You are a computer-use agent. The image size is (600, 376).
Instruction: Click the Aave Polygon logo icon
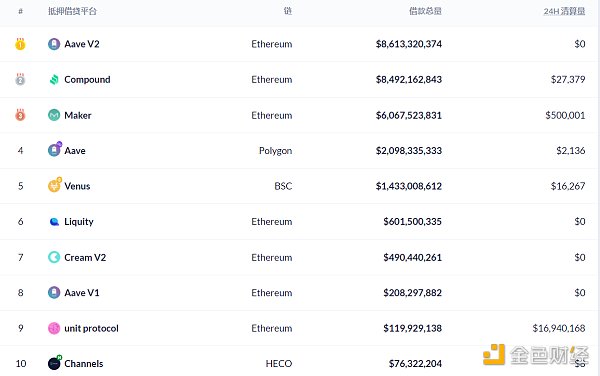[x=55, y=149]
